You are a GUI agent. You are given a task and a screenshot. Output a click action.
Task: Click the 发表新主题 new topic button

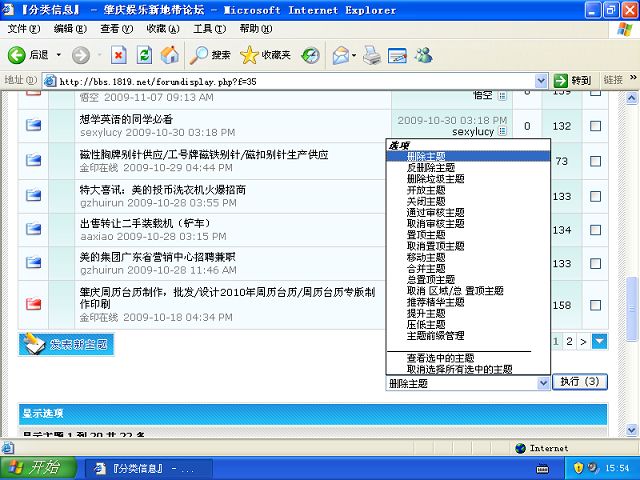tap(64, 344)
